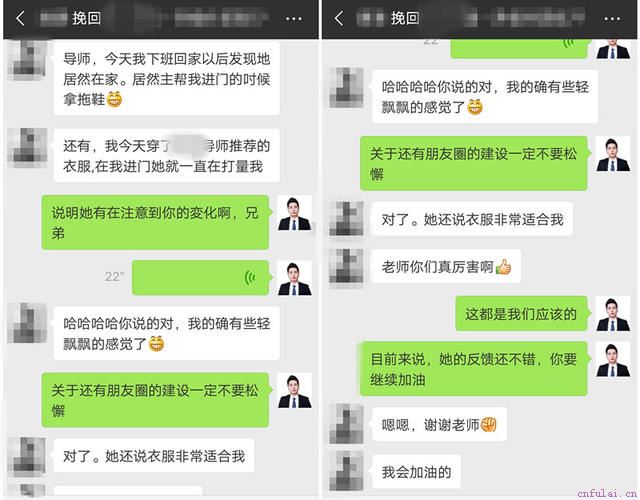Tap blurred avatar beside '老师你们真厉害啊' message
Screen dimensions: 640x500
[x=346, y=266]
